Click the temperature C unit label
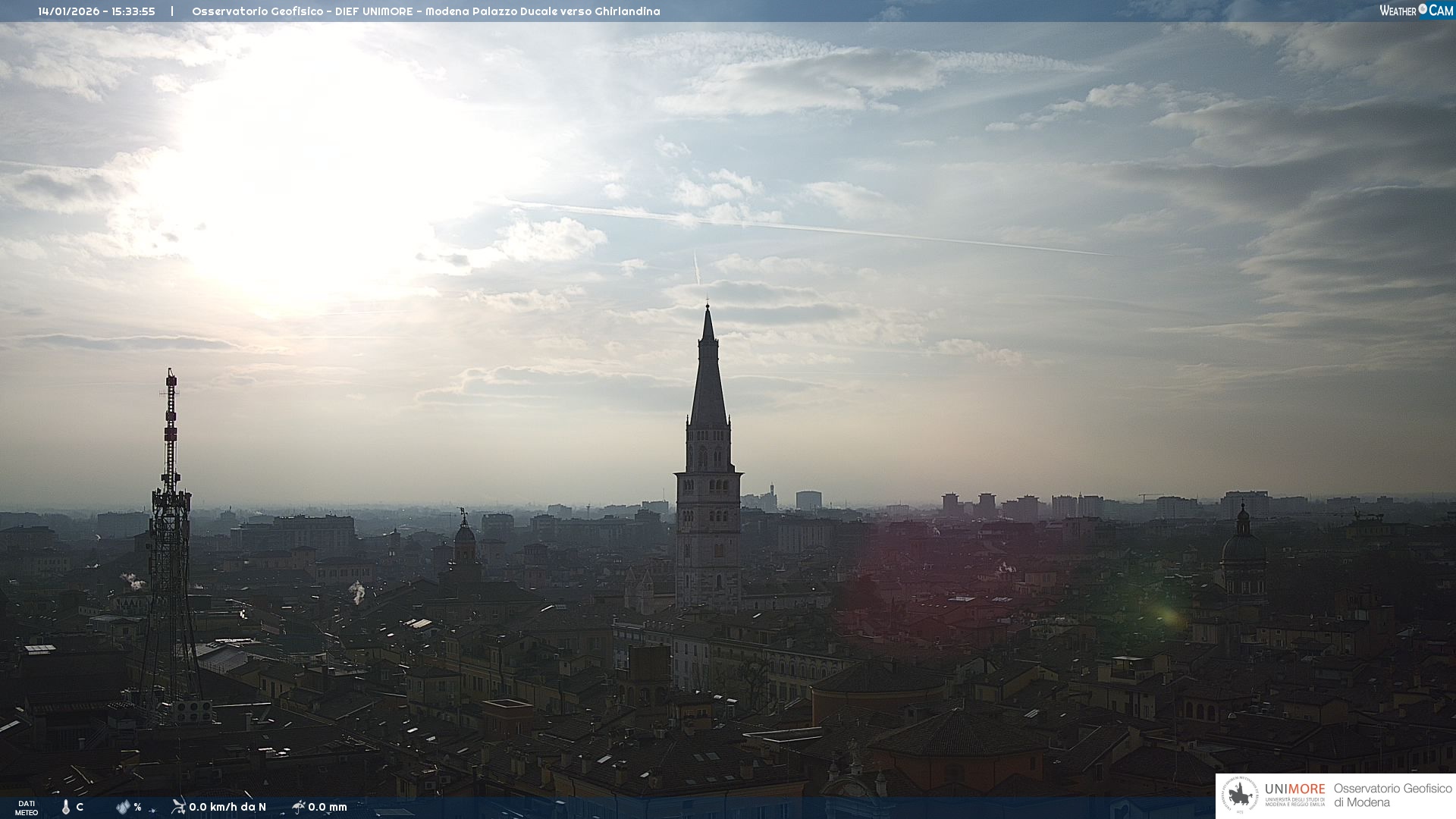1456x819 pixels. [x=80, y=808]
